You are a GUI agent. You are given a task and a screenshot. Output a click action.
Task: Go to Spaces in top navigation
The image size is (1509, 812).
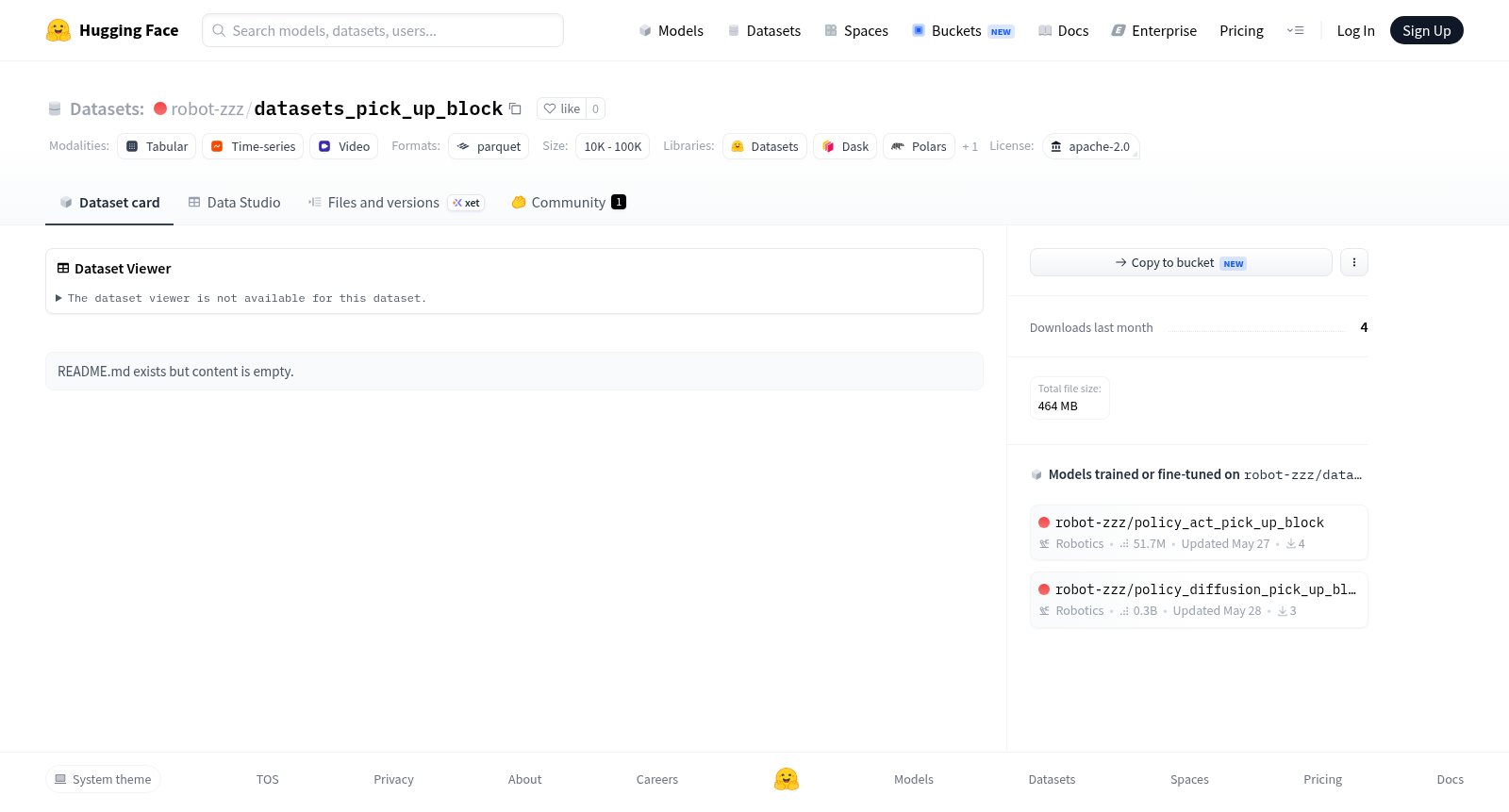pyautogui.click(x=856, y=30)
